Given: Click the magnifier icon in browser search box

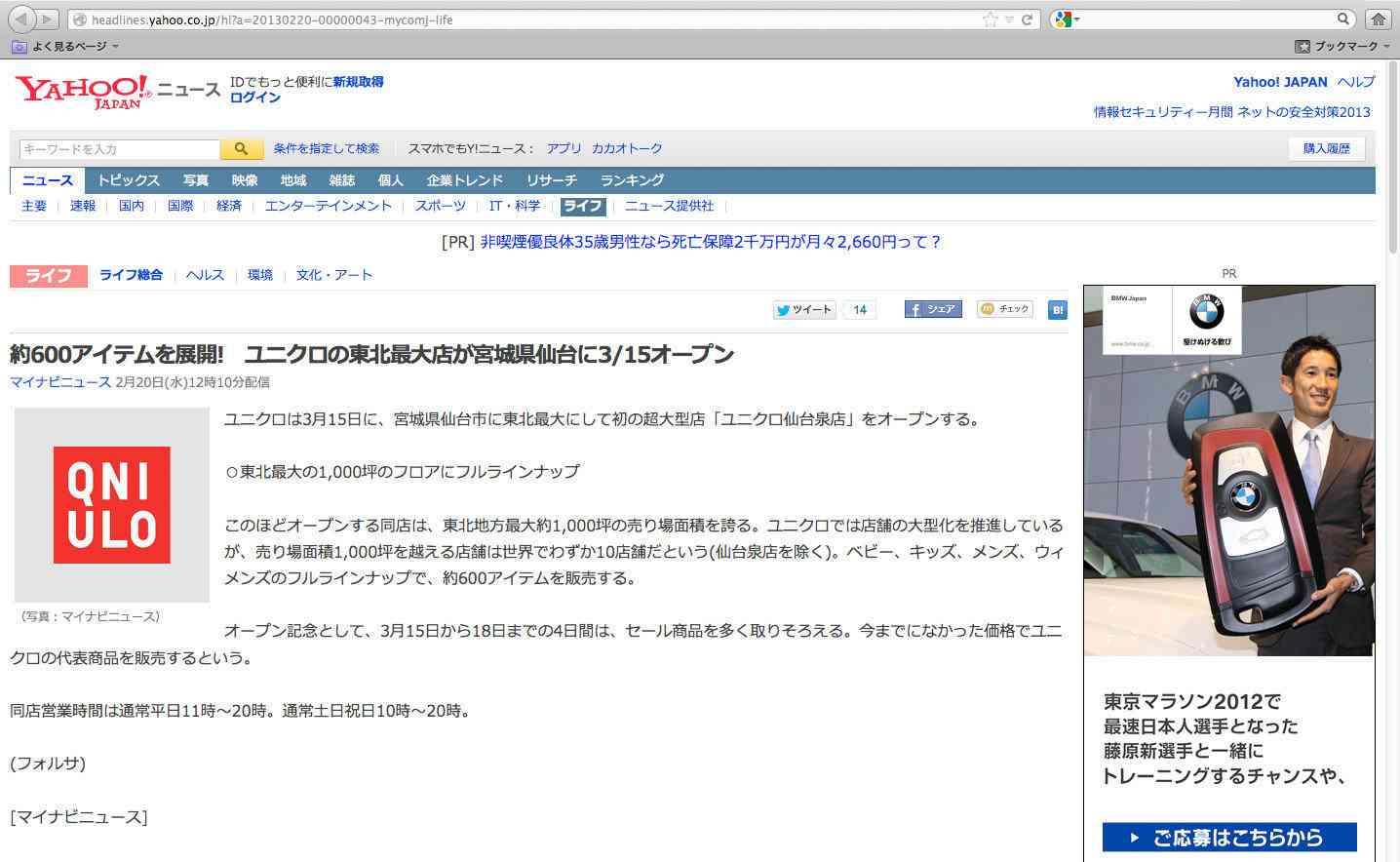Looking at the screenshot, I should (x=1343, y=19).
